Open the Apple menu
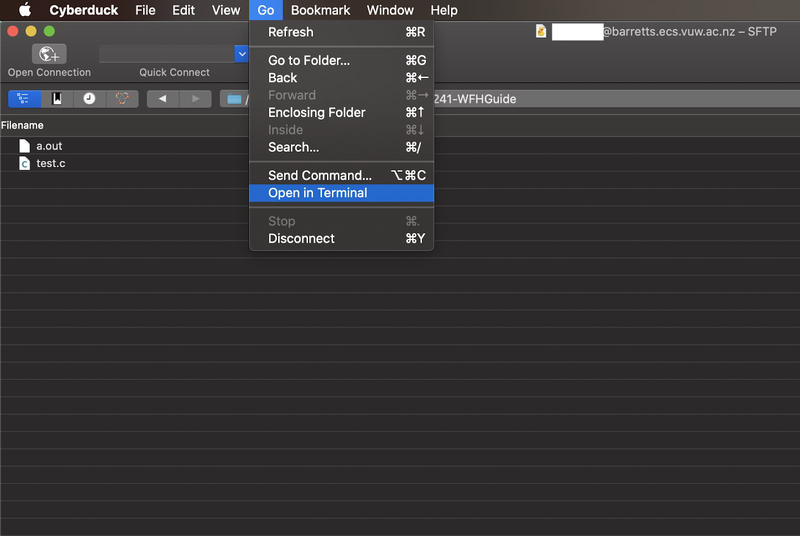This screenshot has width=800, height=536. tap(24, 10)
